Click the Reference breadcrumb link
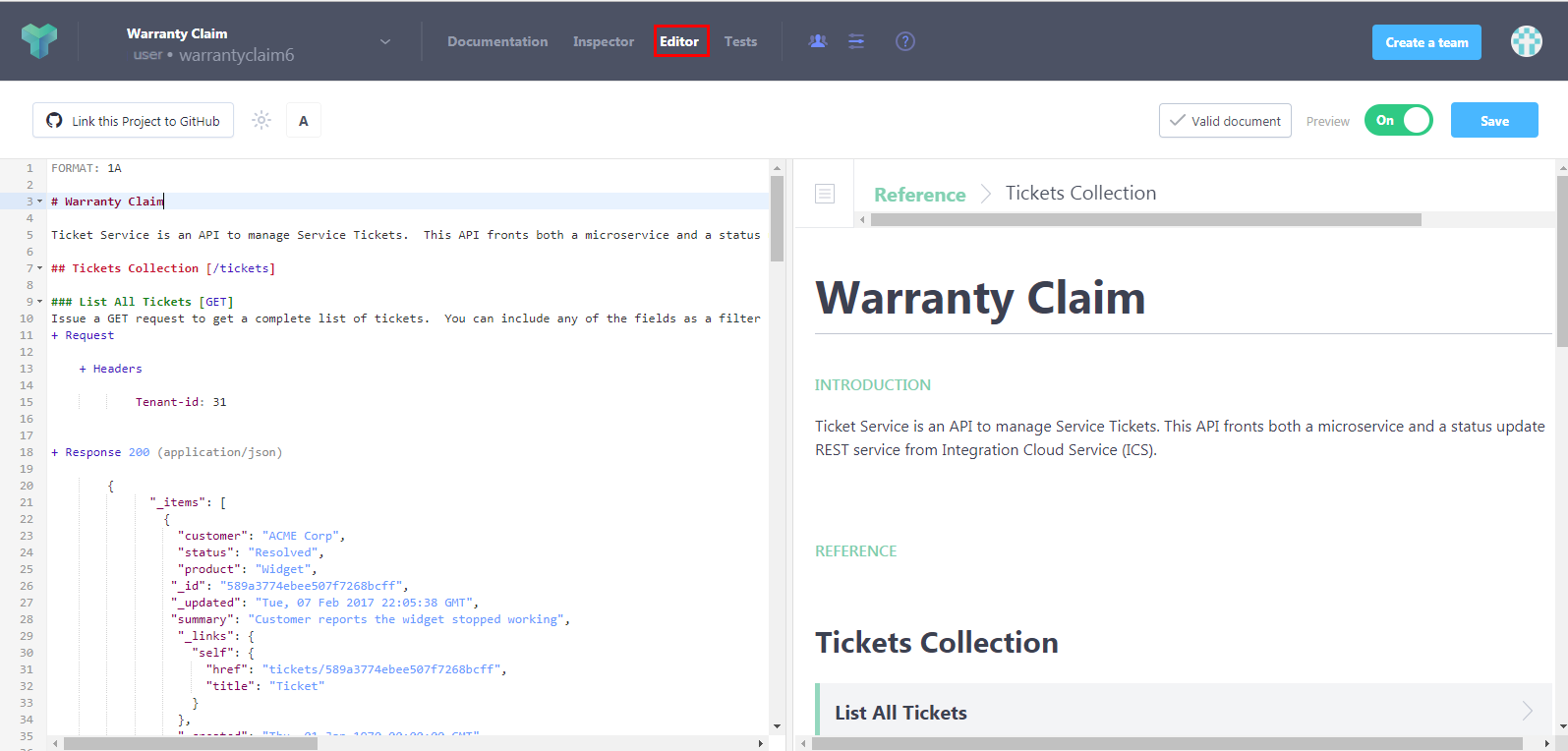Screen dimensions: 1568x751 (x=920, y=195)
